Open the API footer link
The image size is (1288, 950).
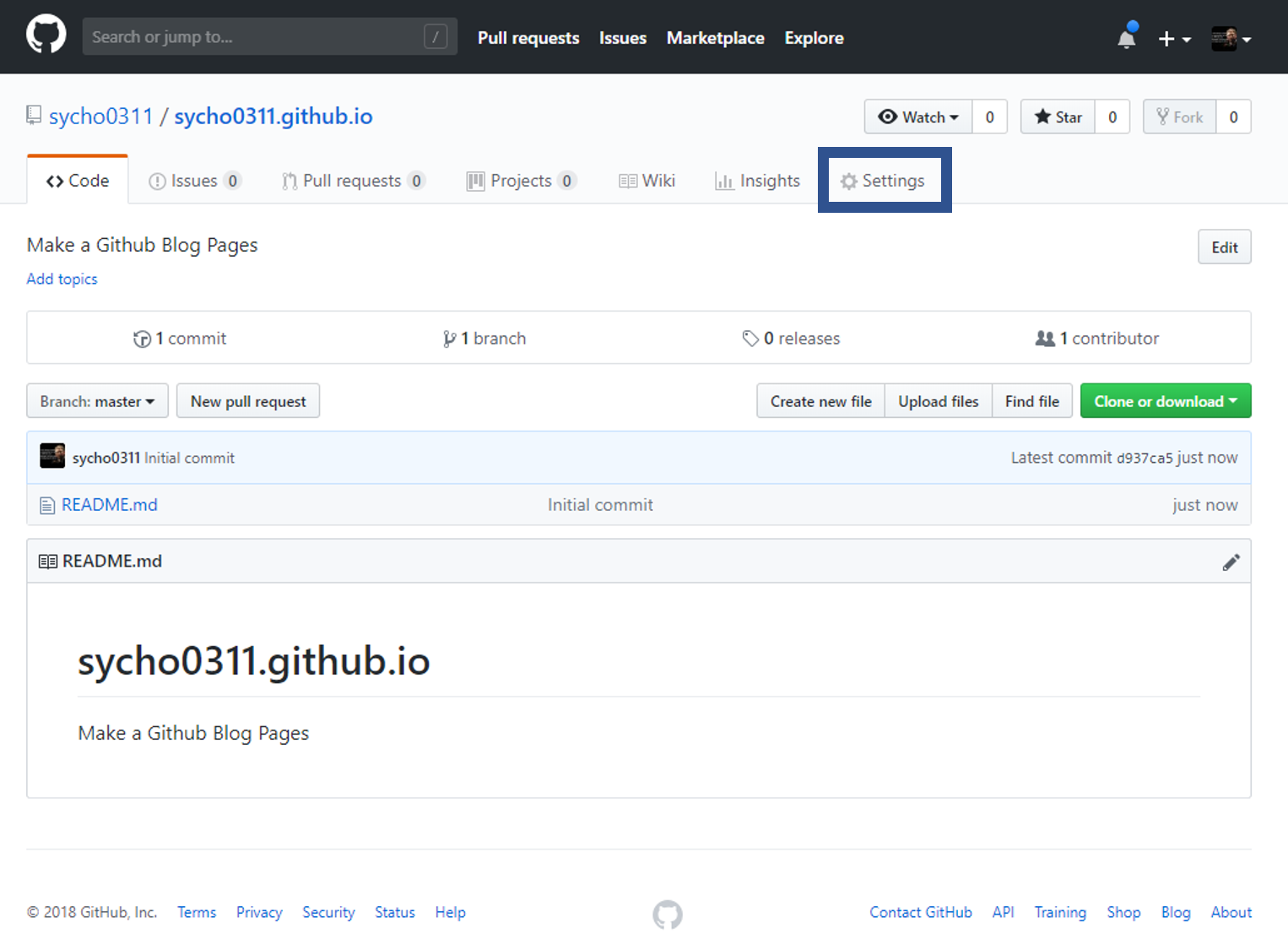1004,912
